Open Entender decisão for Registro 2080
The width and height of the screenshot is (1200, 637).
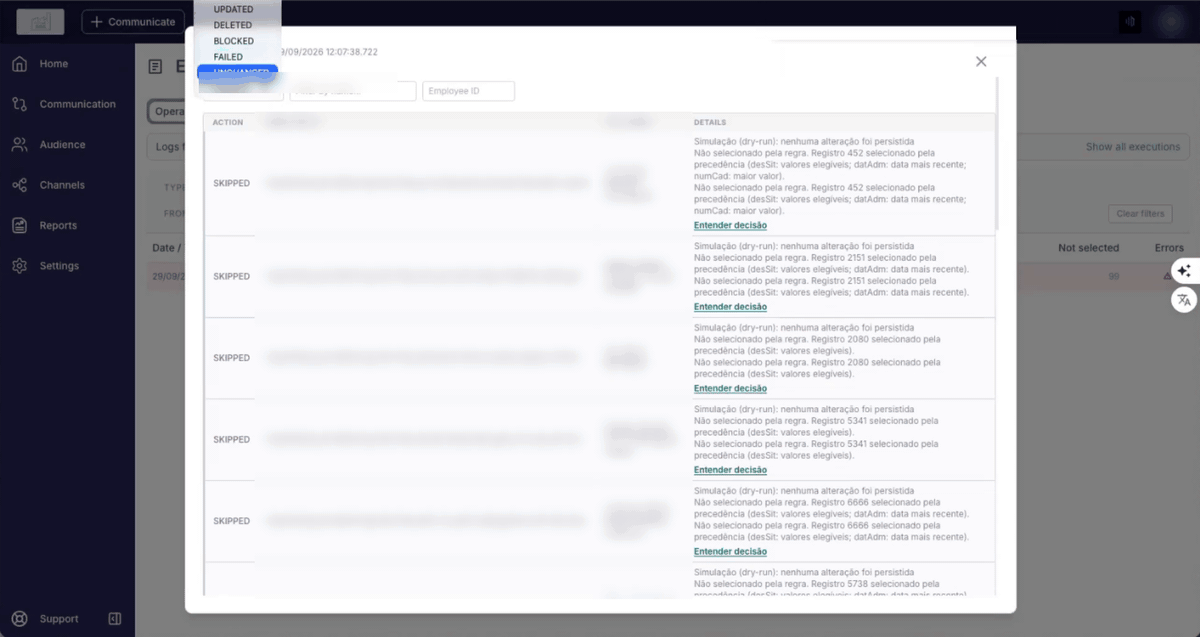tap(730, 388)
